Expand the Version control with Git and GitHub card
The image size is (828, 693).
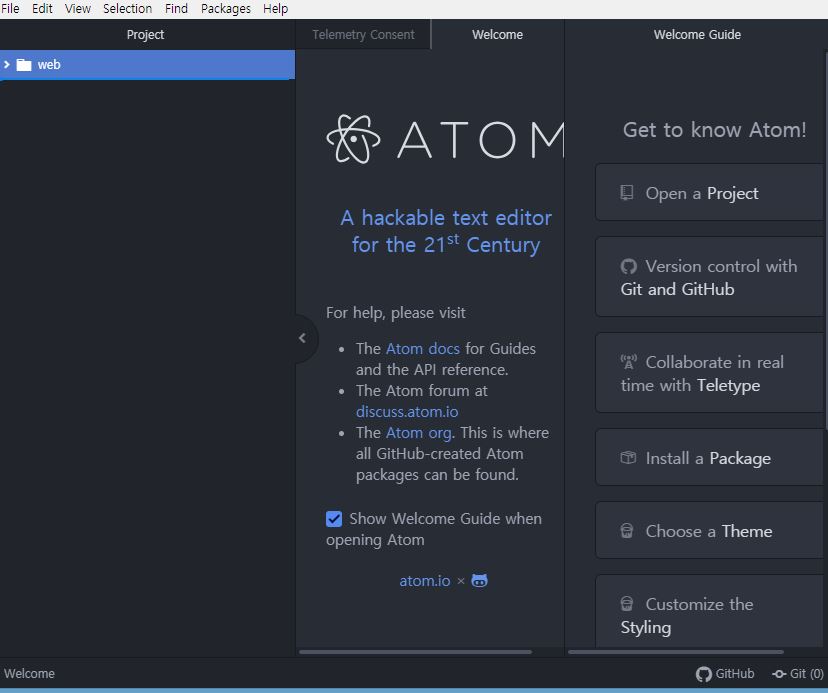point(711,277)
